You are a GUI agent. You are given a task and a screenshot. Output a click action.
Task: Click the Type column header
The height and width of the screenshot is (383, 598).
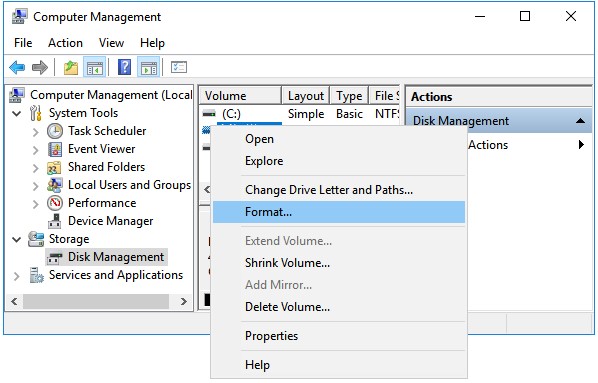coord(349,96)
